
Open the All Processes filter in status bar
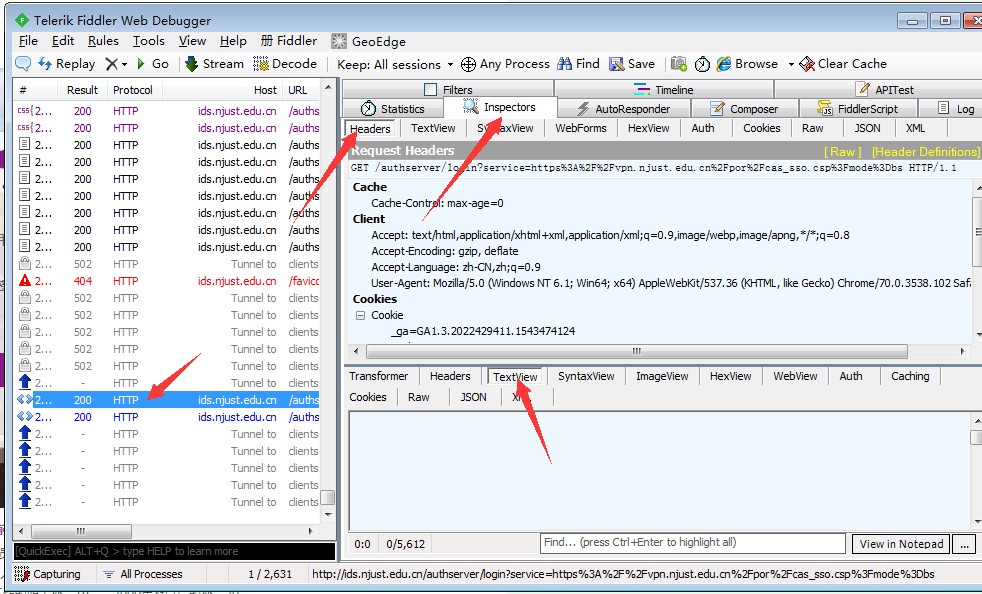[x=143, y=574]
